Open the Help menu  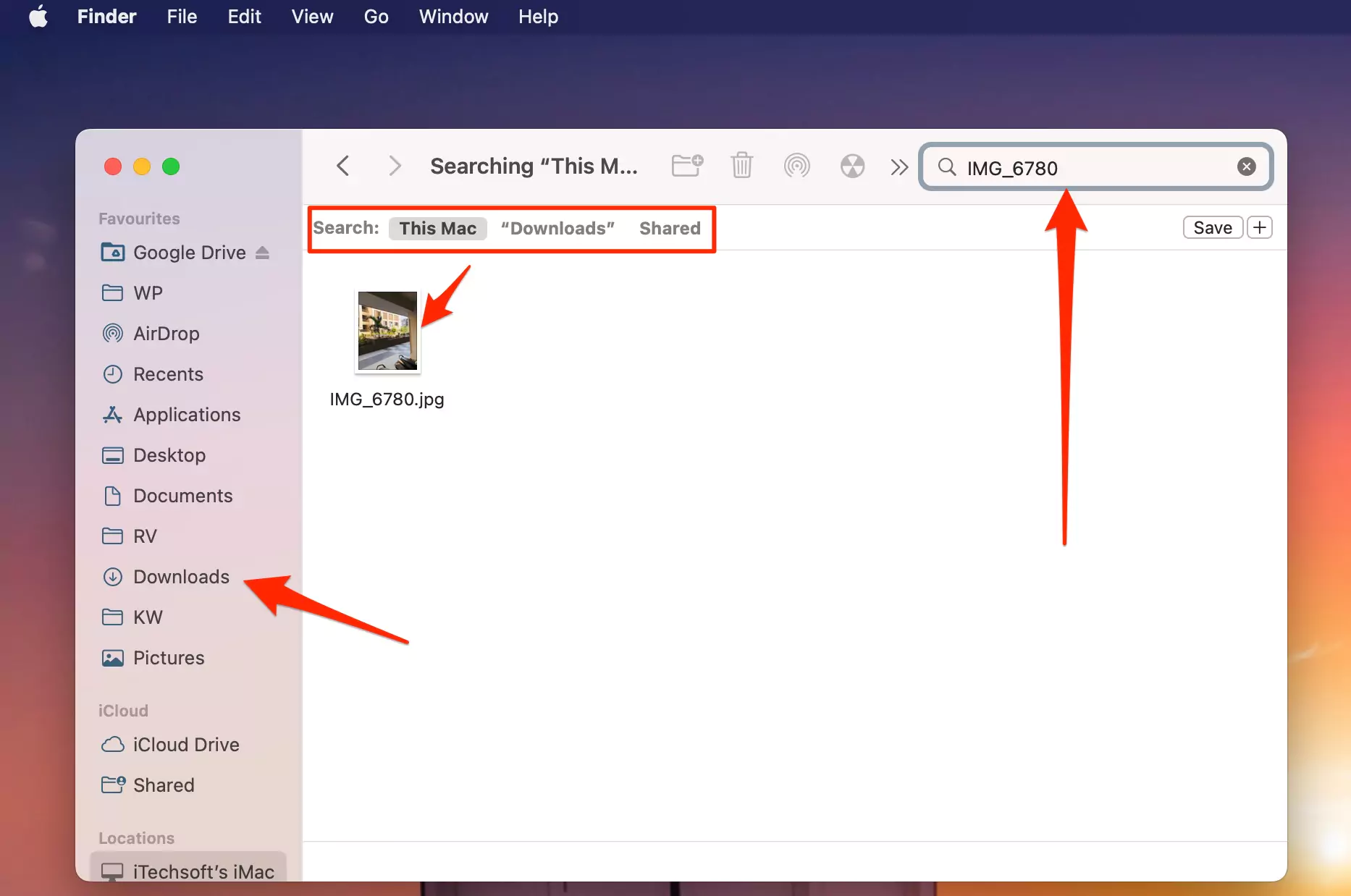tap(538, 16)
